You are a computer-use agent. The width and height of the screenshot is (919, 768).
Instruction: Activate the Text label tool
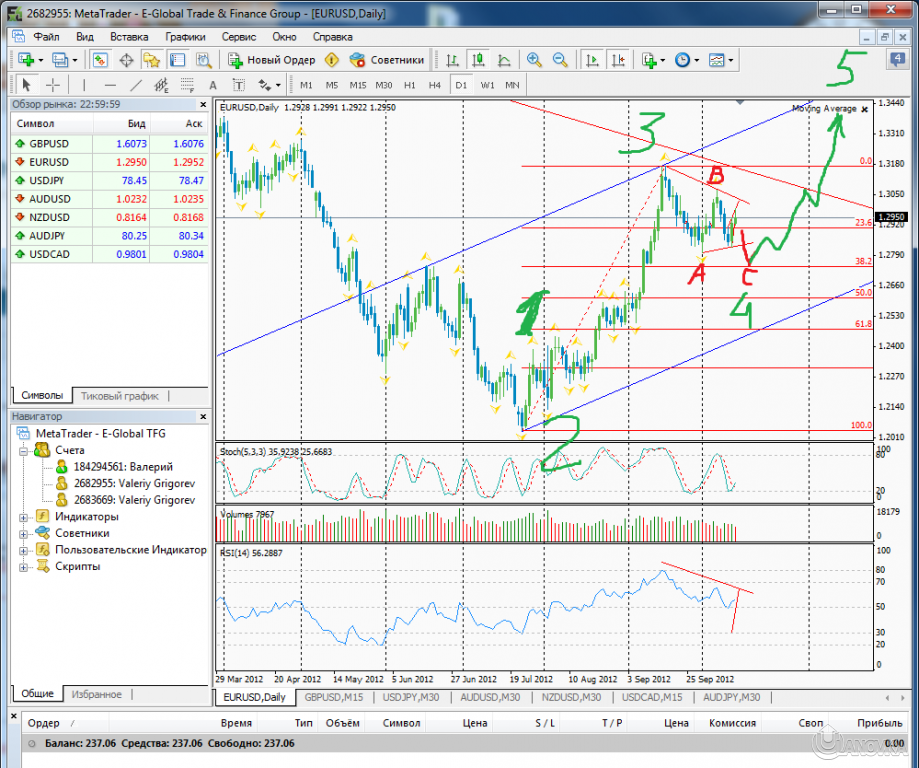point(238,82)
